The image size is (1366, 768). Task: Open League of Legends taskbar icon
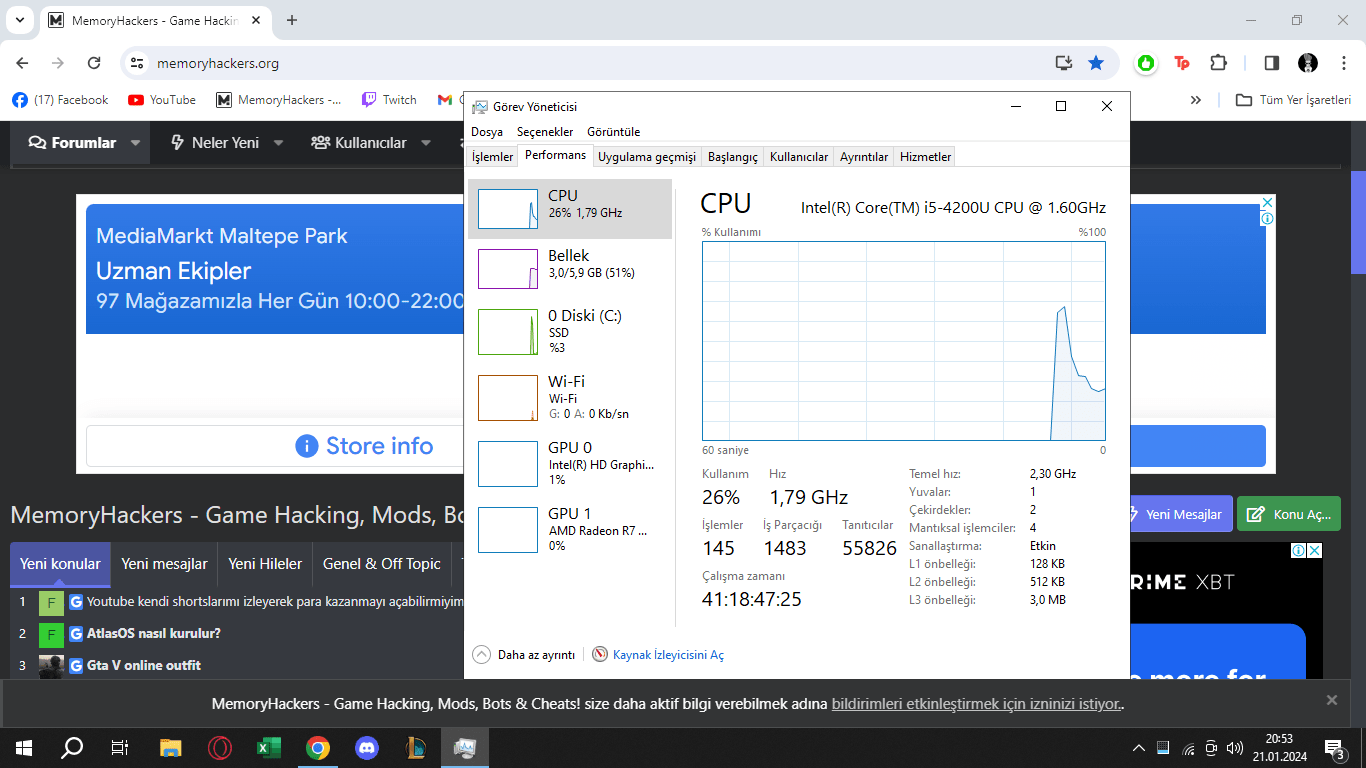(416, 747)
